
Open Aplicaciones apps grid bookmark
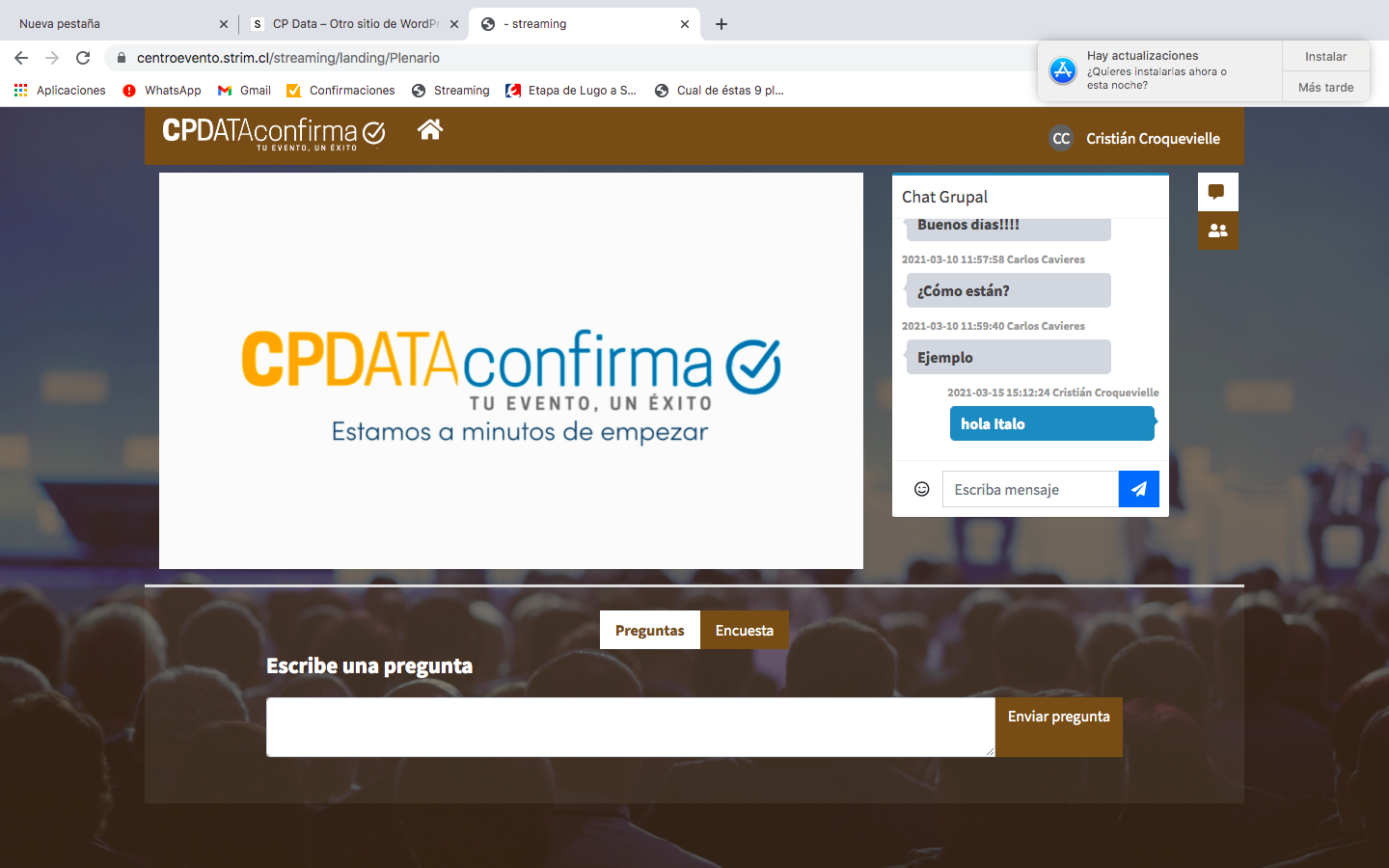click(x=60, y=91)
